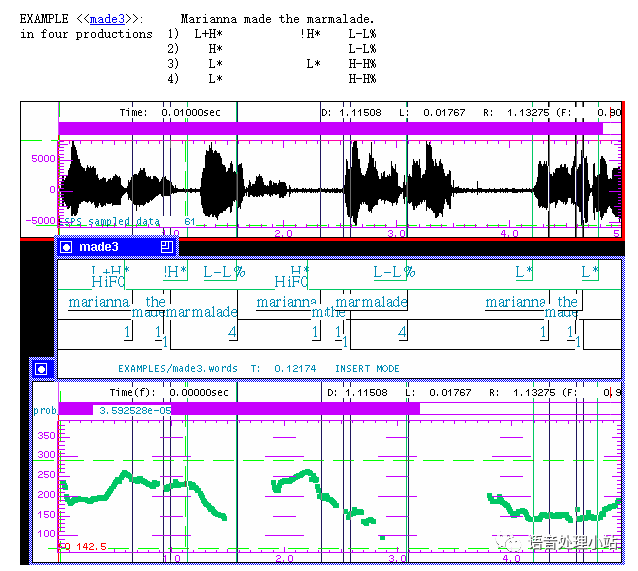
Task: Click the 4.0 tick on the waveform time axis
Action: click(x=509, y=233)
